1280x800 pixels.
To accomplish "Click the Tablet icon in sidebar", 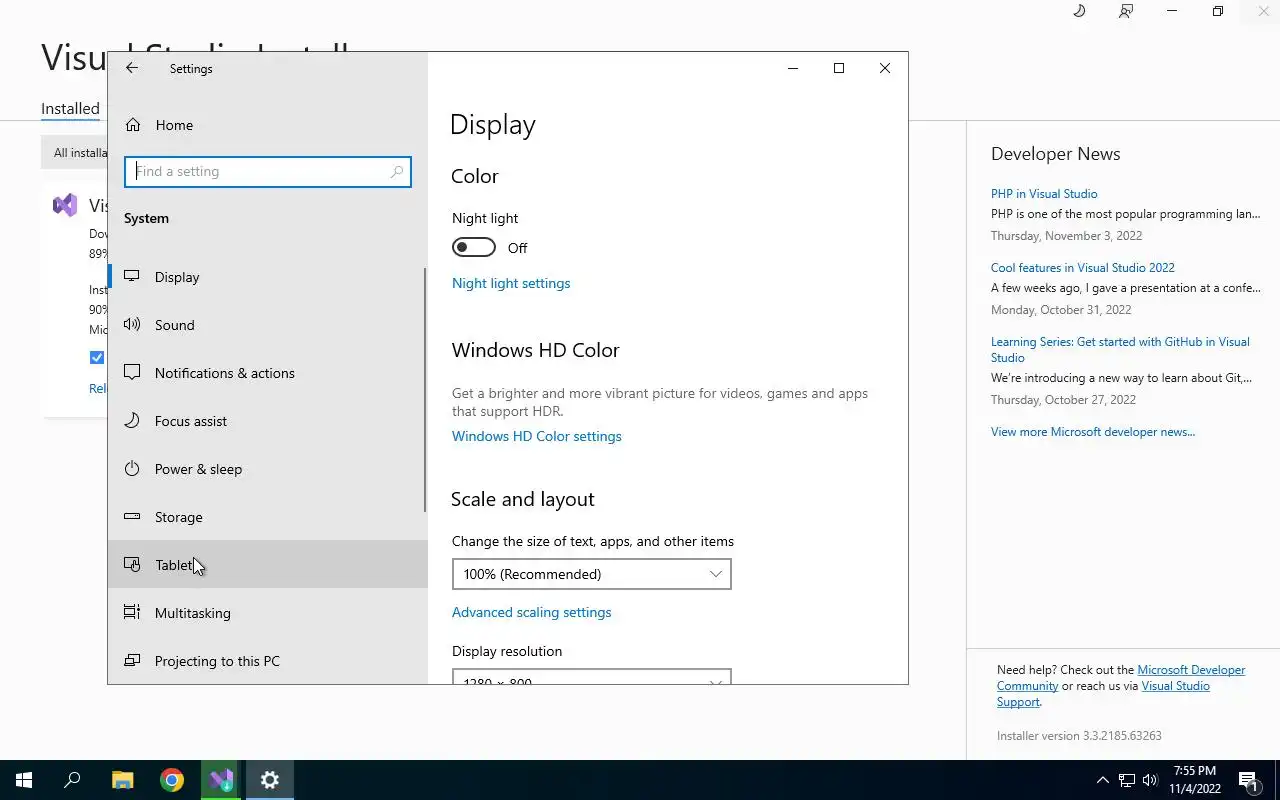I will pyautogui.click(x=132, y=564).
